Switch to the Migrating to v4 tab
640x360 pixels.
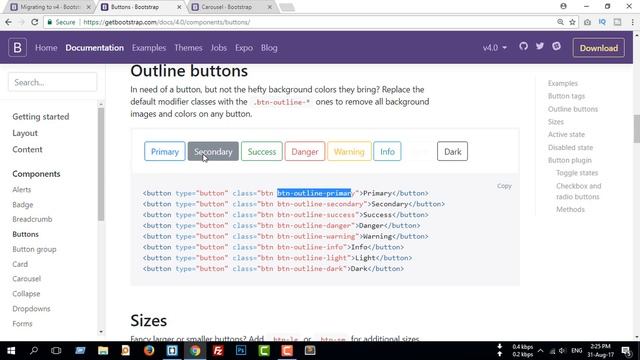coord(49,7)
